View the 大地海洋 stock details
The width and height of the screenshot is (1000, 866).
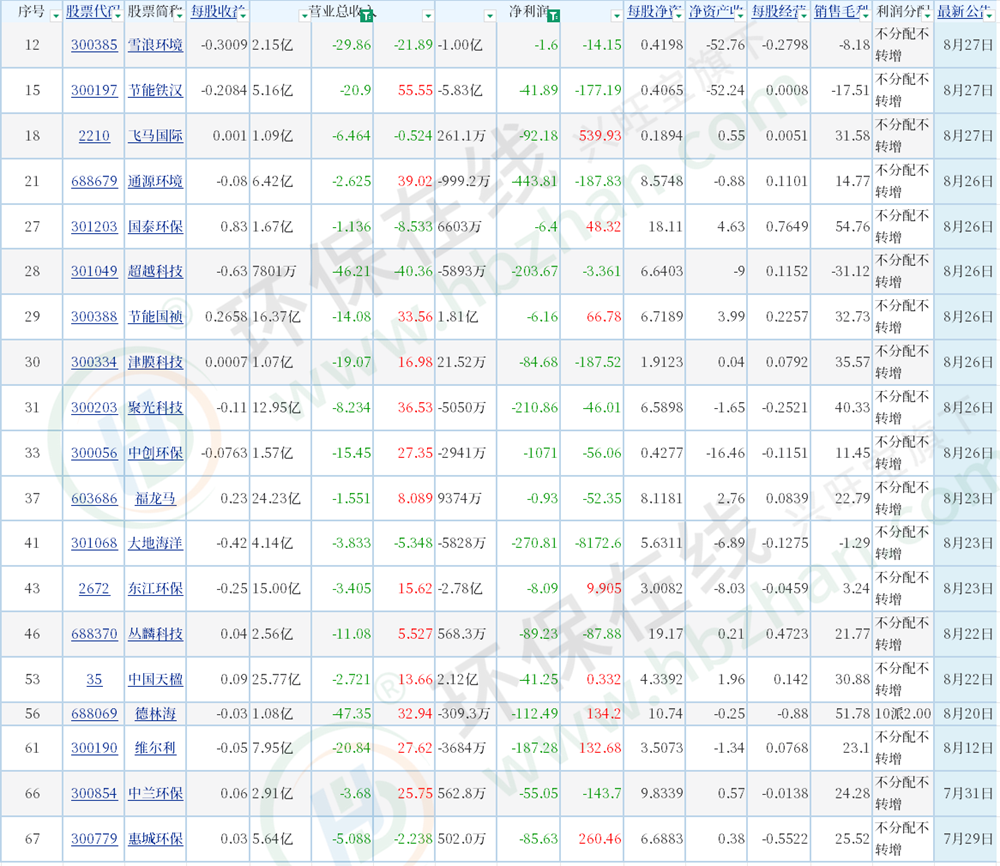[155, 544]
